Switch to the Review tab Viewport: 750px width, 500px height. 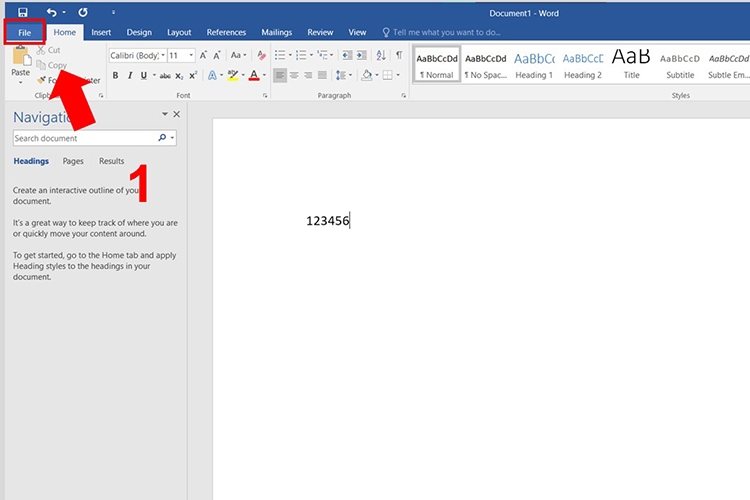(x=320, y=32)
